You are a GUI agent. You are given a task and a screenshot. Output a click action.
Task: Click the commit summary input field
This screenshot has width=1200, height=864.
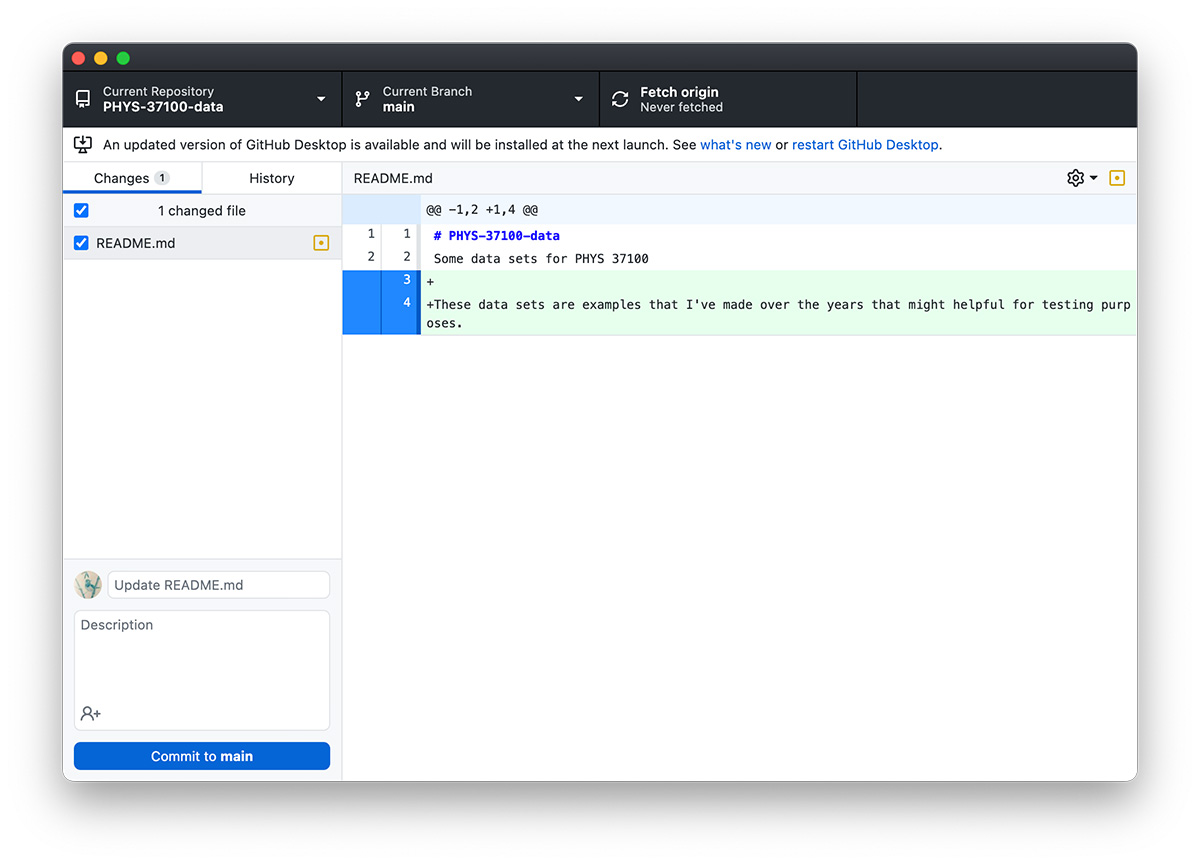point(219,585)
